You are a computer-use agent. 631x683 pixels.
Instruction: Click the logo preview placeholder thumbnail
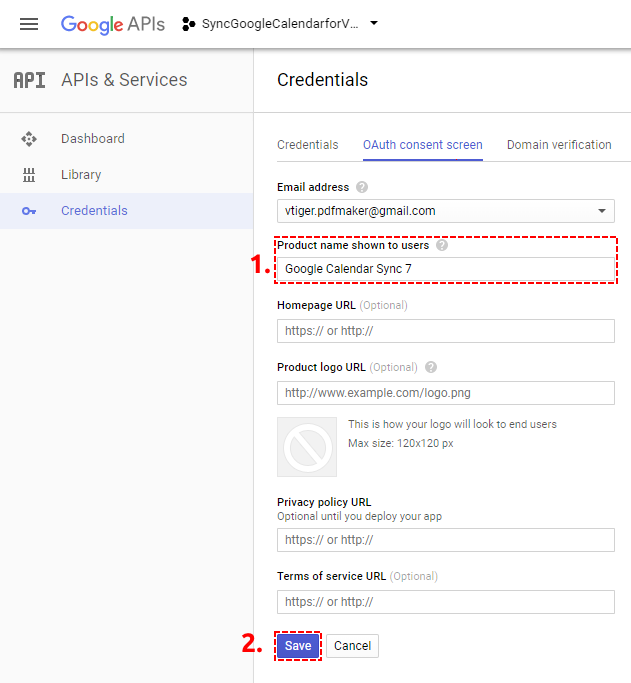pos(307,447)
